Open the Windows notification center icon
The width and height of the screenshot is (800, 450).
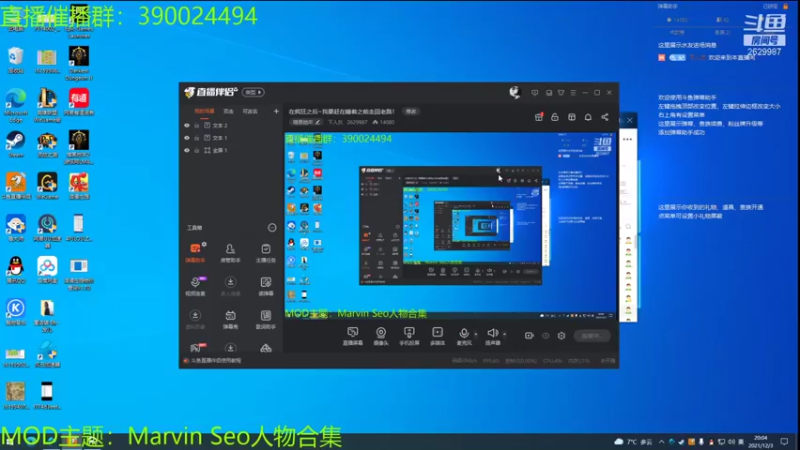coord(784,442)
